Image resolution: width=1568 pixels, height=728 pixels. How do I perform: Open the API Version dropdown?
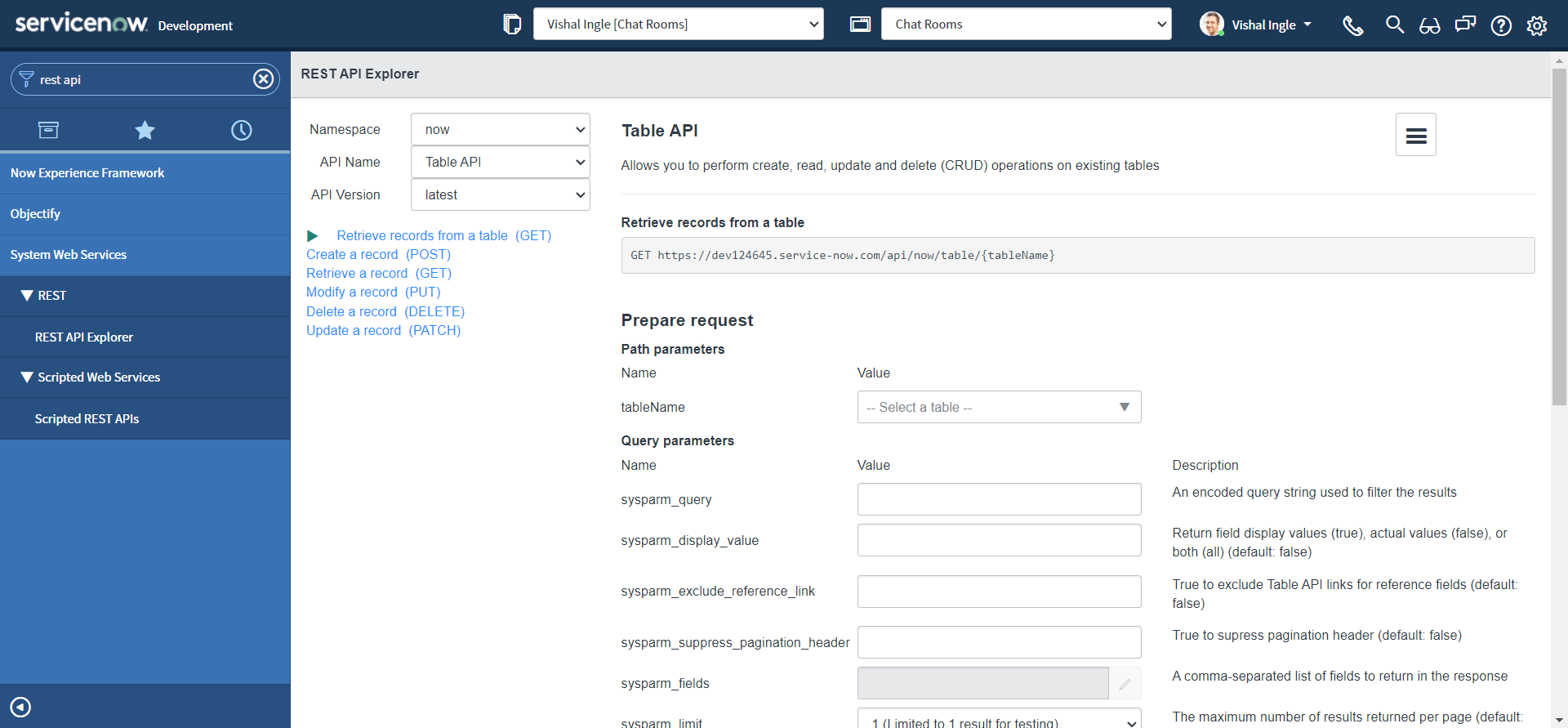point(500,194)
